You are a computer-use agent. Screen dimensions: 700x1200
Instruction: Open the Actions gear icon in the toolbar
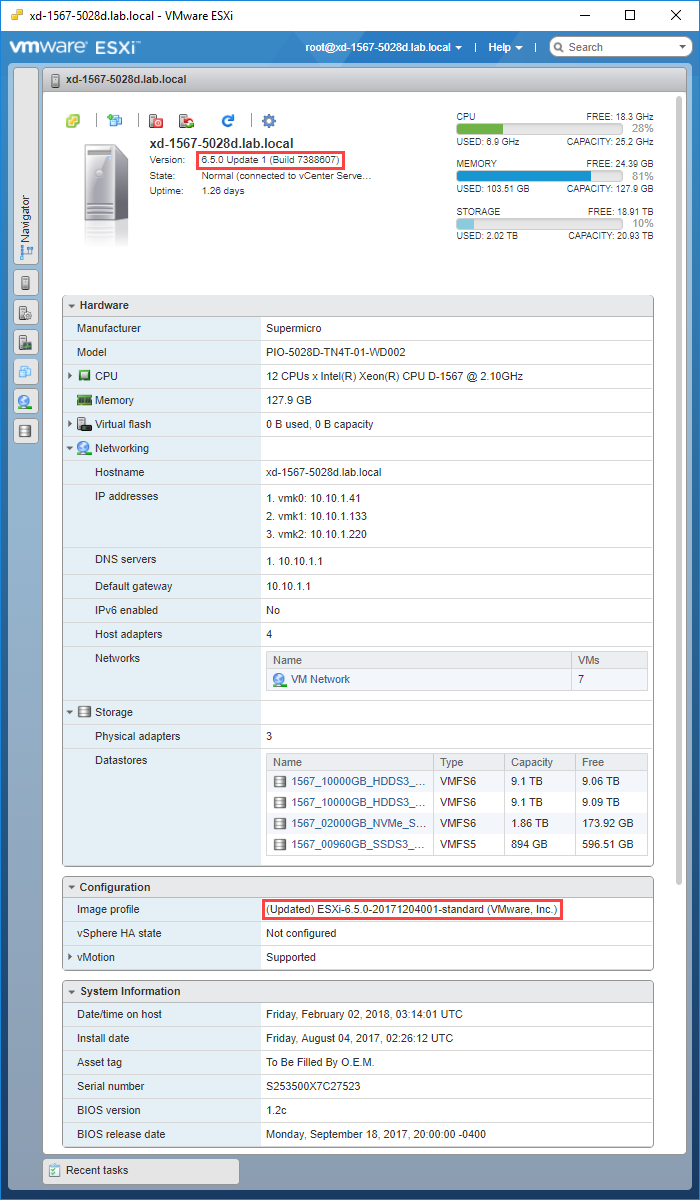(x=268, y=121)
